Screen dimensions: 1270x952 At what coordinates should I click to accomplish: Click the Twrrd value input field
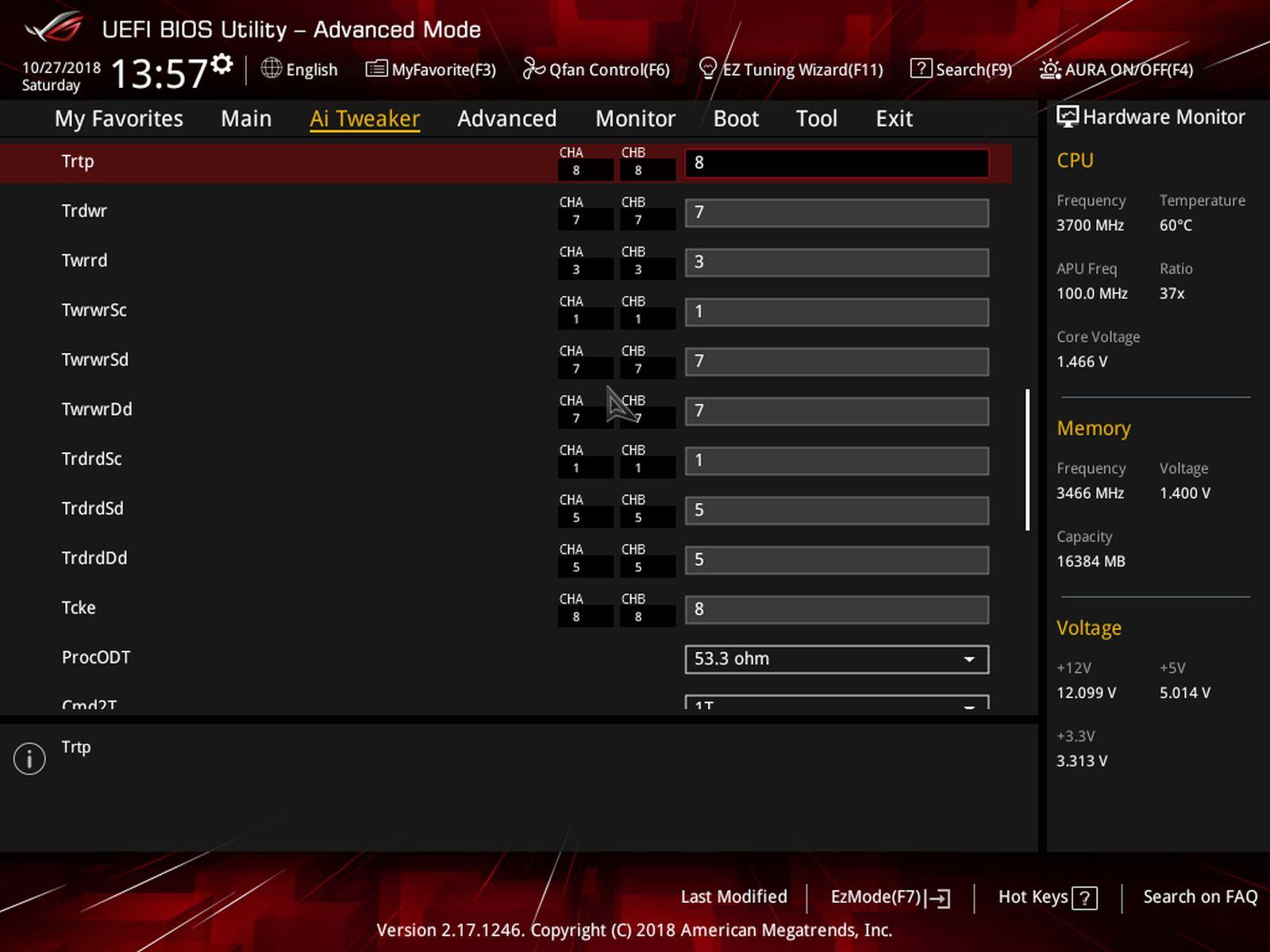tap(837, 263)
